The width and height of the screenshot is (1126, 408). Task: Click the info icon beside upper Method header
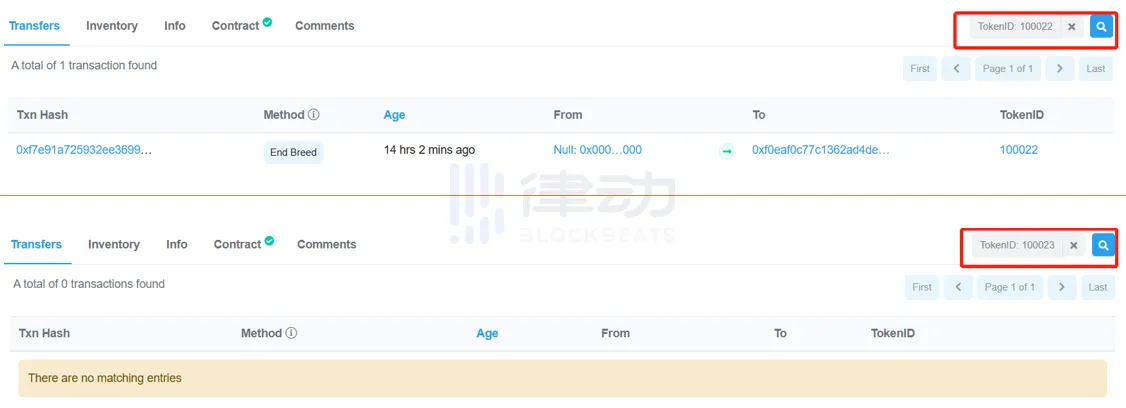pyautogui.click(x=313, y=115)
